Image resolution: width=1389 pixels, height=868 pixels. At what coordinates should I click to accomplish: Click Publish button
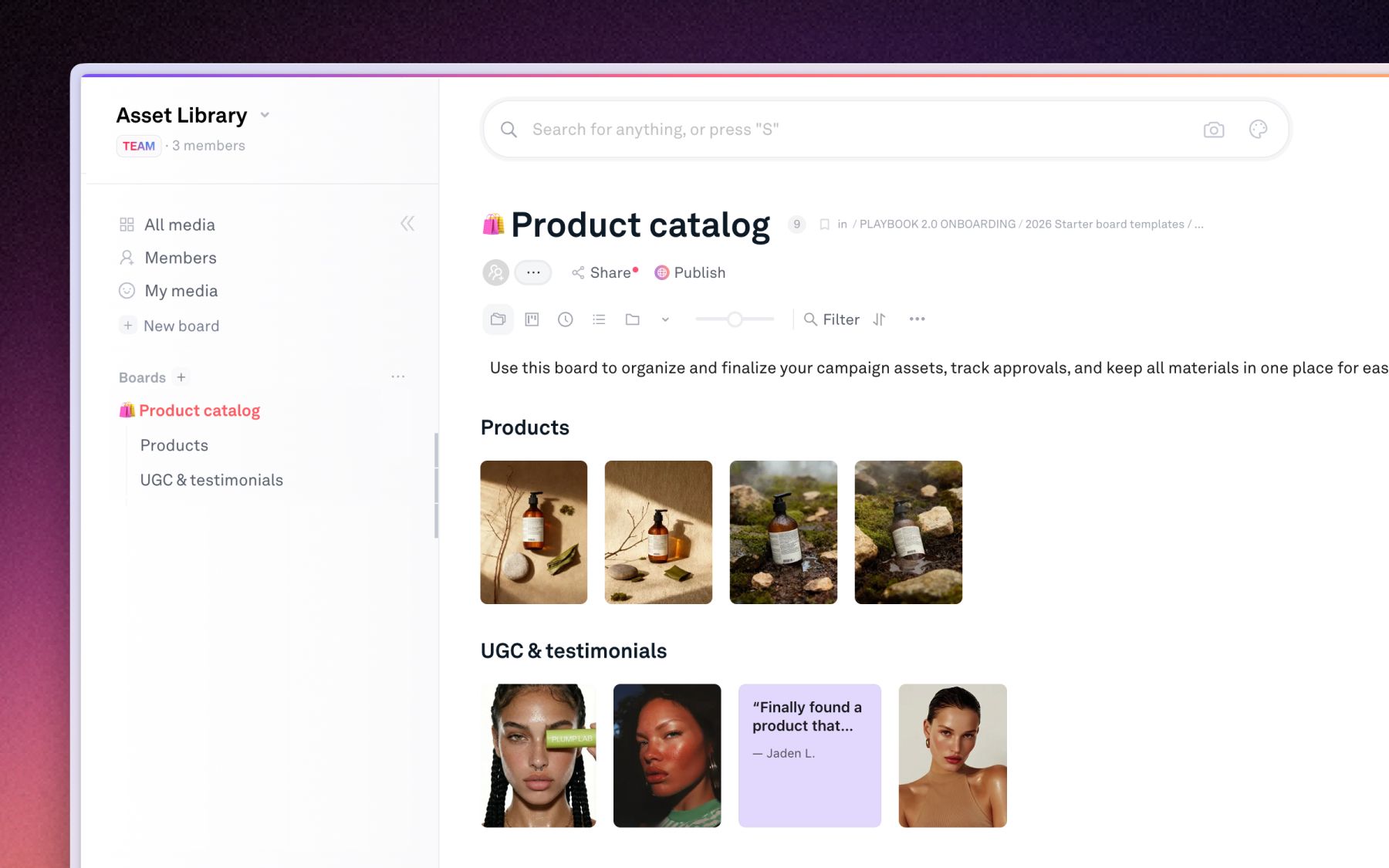690,272
